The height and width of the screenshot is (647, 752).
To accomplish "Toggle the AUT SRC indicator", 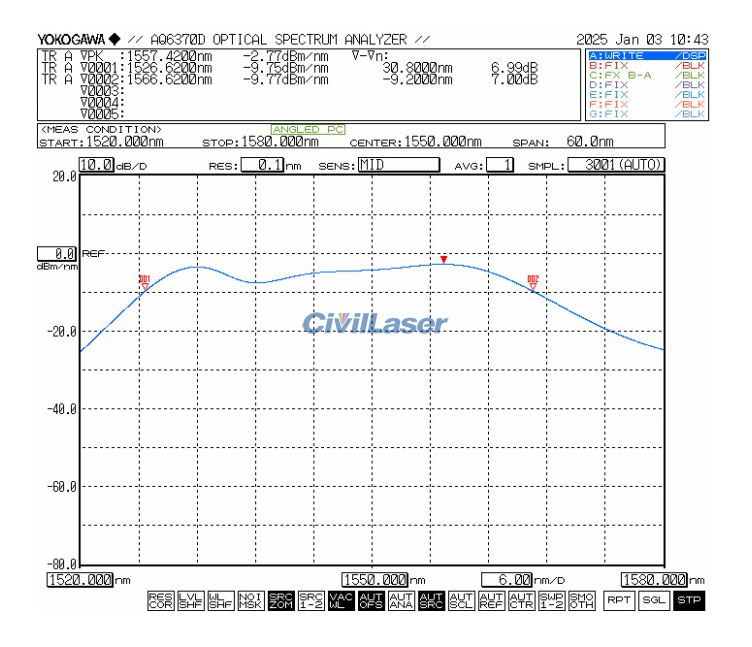I will click(x=431, y=600).
